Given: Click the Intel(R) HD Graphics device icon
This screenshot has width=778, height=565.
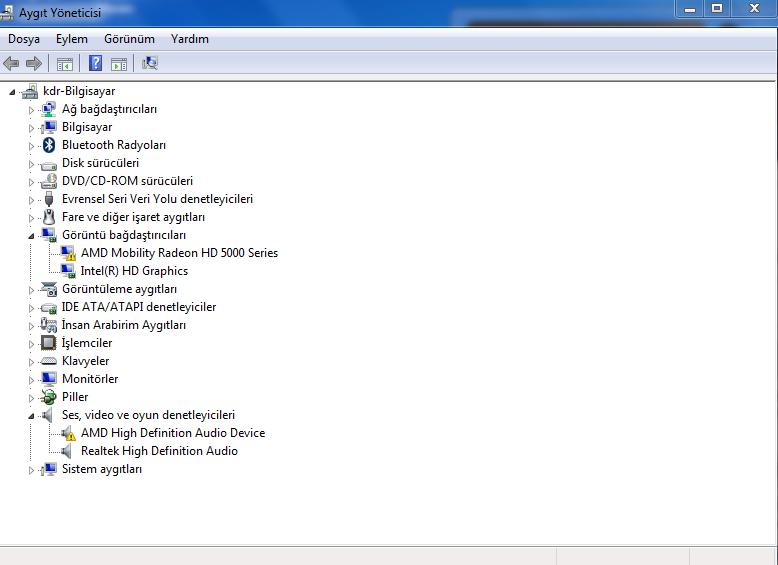Looking at the screenshot, I should click(x=68, y=271).
